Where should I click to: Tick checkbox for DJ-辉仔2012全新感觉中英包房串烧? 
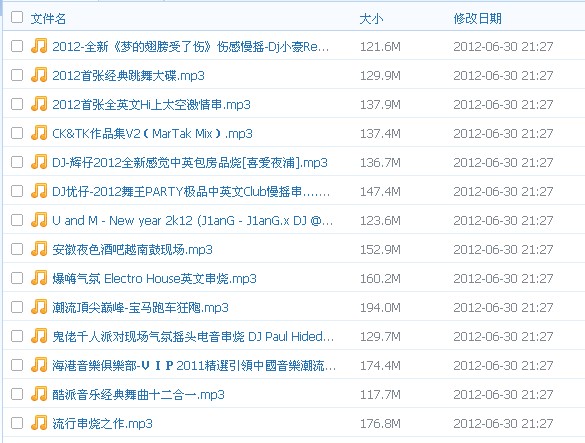[17, 162]
